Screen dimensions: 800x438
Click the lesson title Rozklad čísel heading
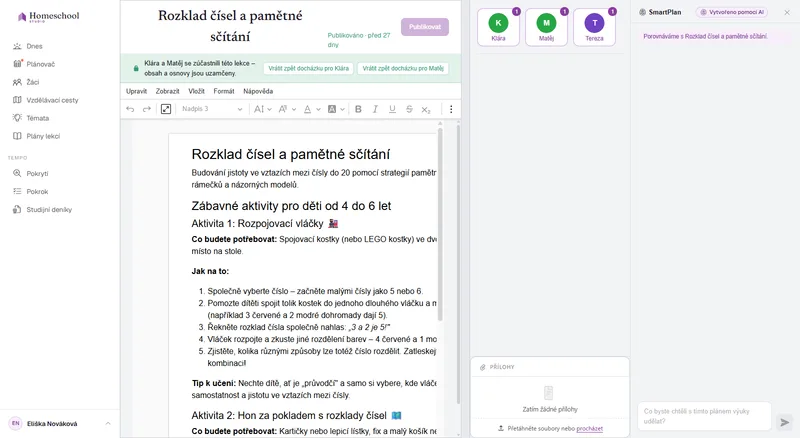pos(230,26)
